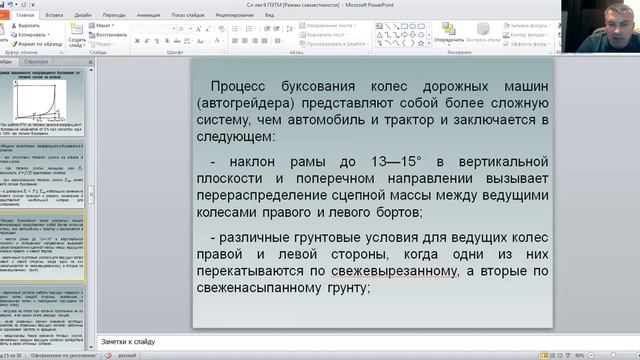The height and width of the screenshot is (360, 640).
Task: Select the text box shape in shapes gallery
Action: [x=379, y=27]
